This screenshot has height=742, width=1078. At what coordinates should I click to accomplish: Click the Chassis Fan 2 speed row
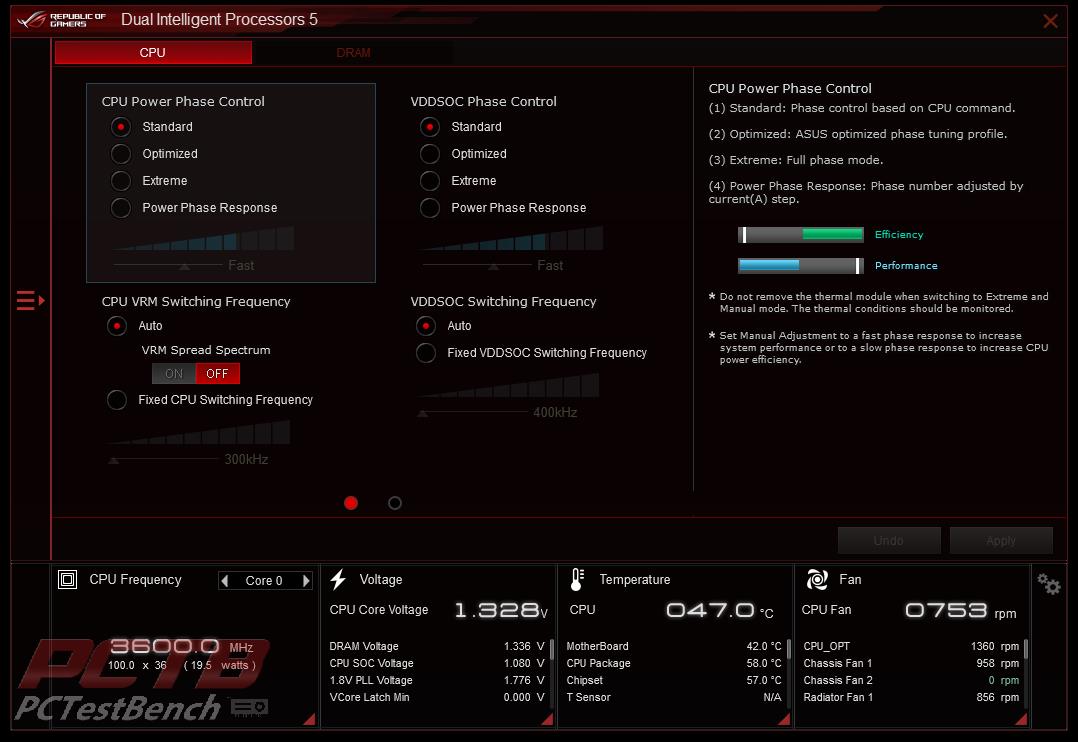pyautogui.click(x=911, y=680)
